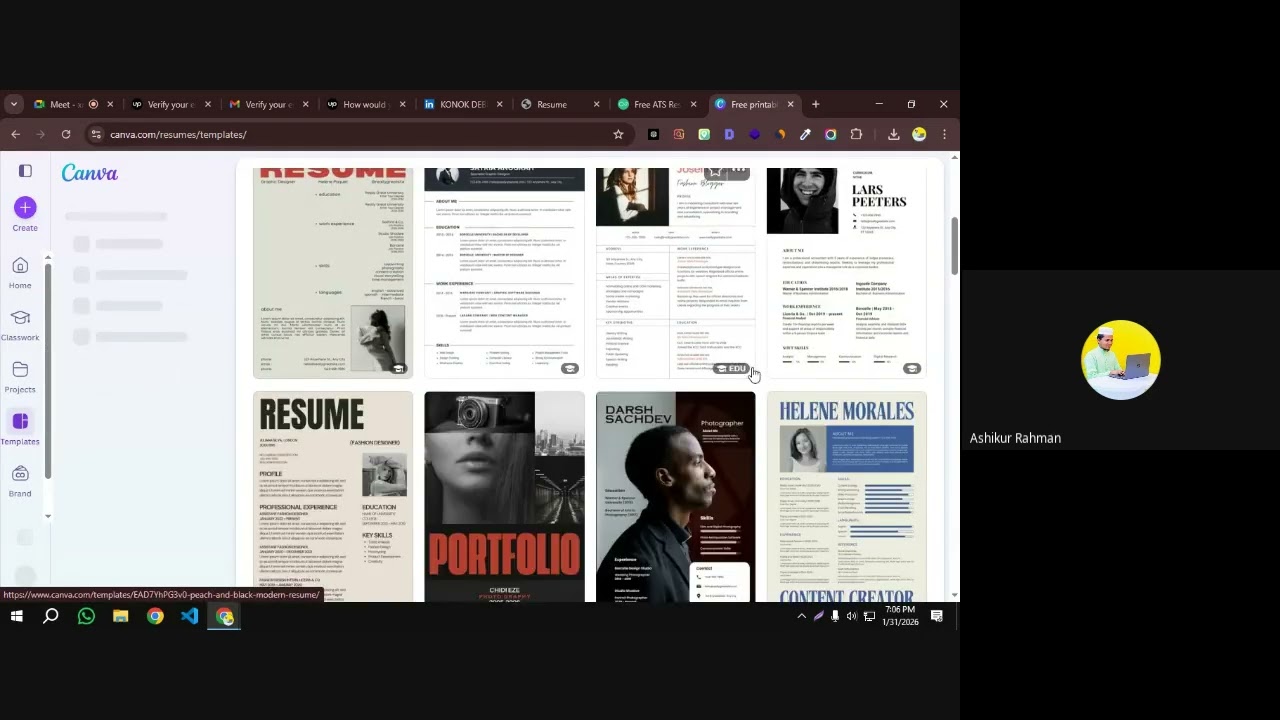Switch to the Meet tab
Viewport: 1280px width, 720px height.
pyautogui.click(x=74, y=104)
